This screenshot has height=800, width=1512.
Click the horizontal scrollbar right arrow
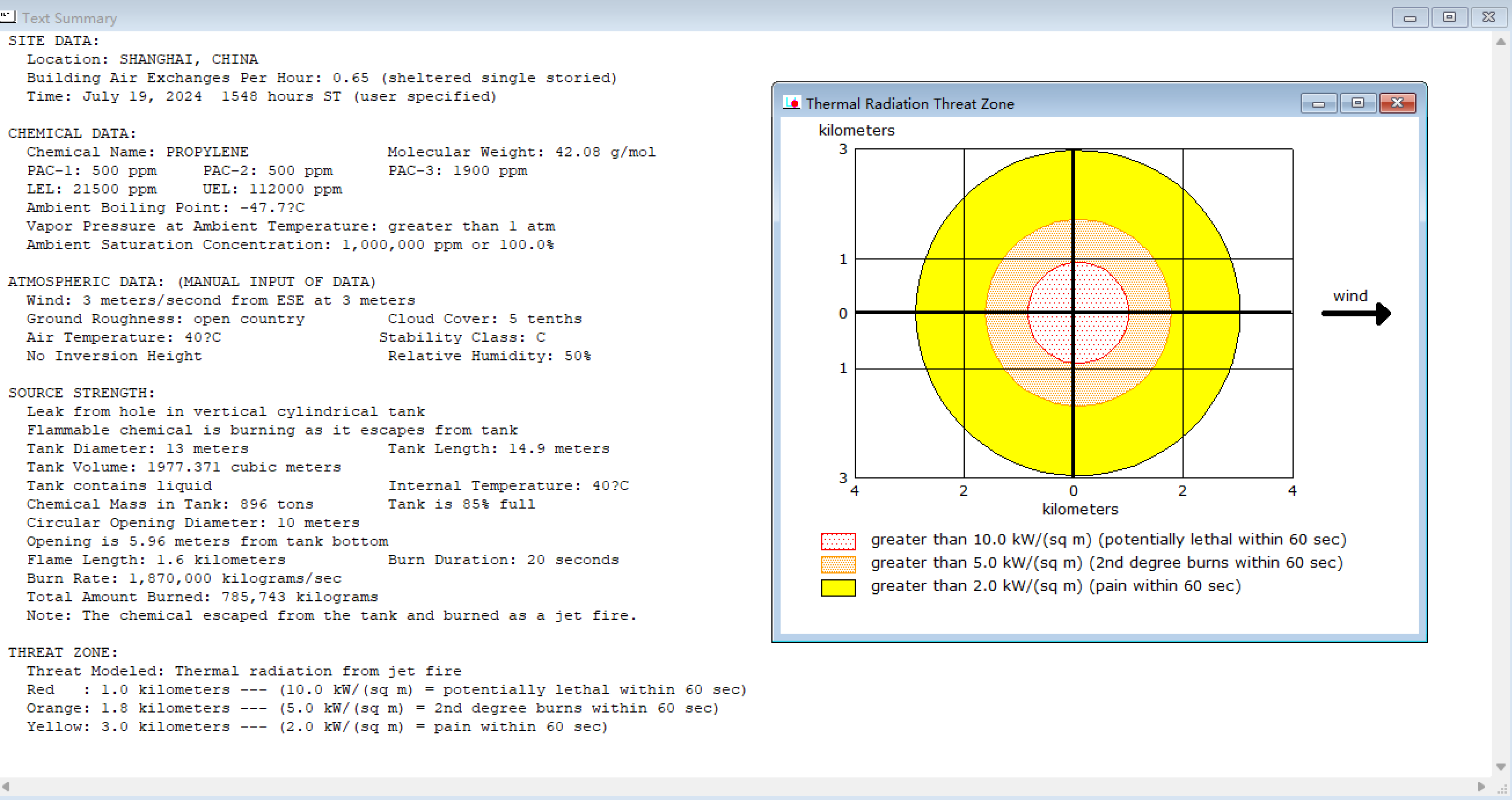click(x=1480, y=786)
